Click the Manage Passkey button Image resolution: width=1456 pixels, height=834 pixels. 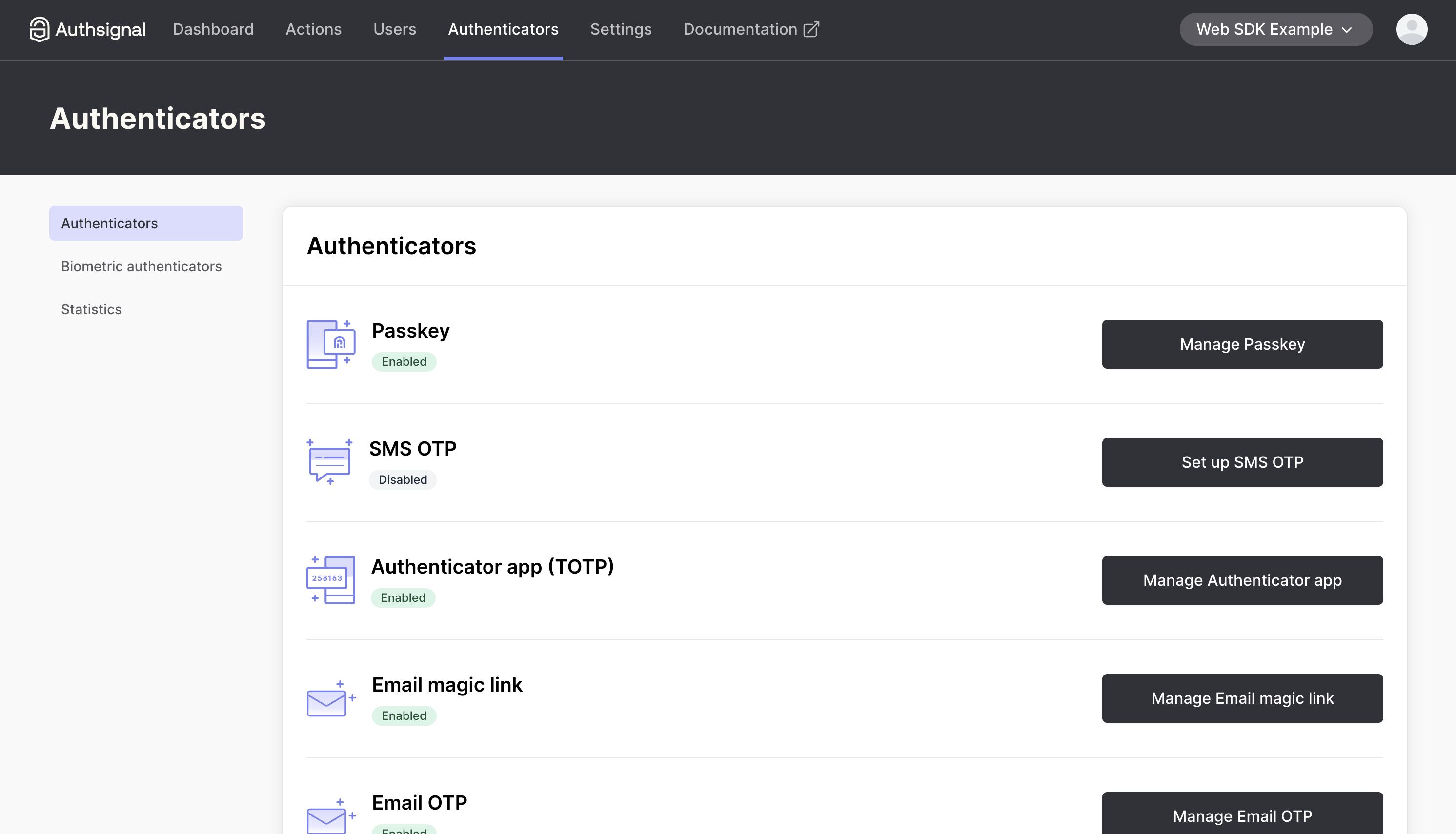[x=1242, y=344]
